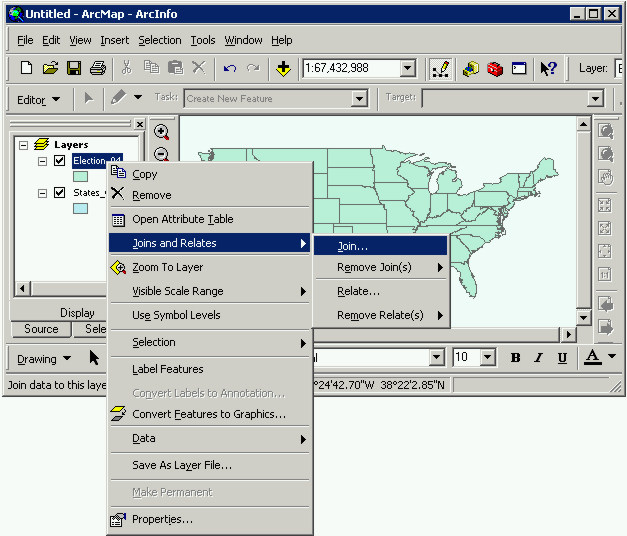
Task: Click the fixed zoom tool at right toolbar top
Action: 605,131
